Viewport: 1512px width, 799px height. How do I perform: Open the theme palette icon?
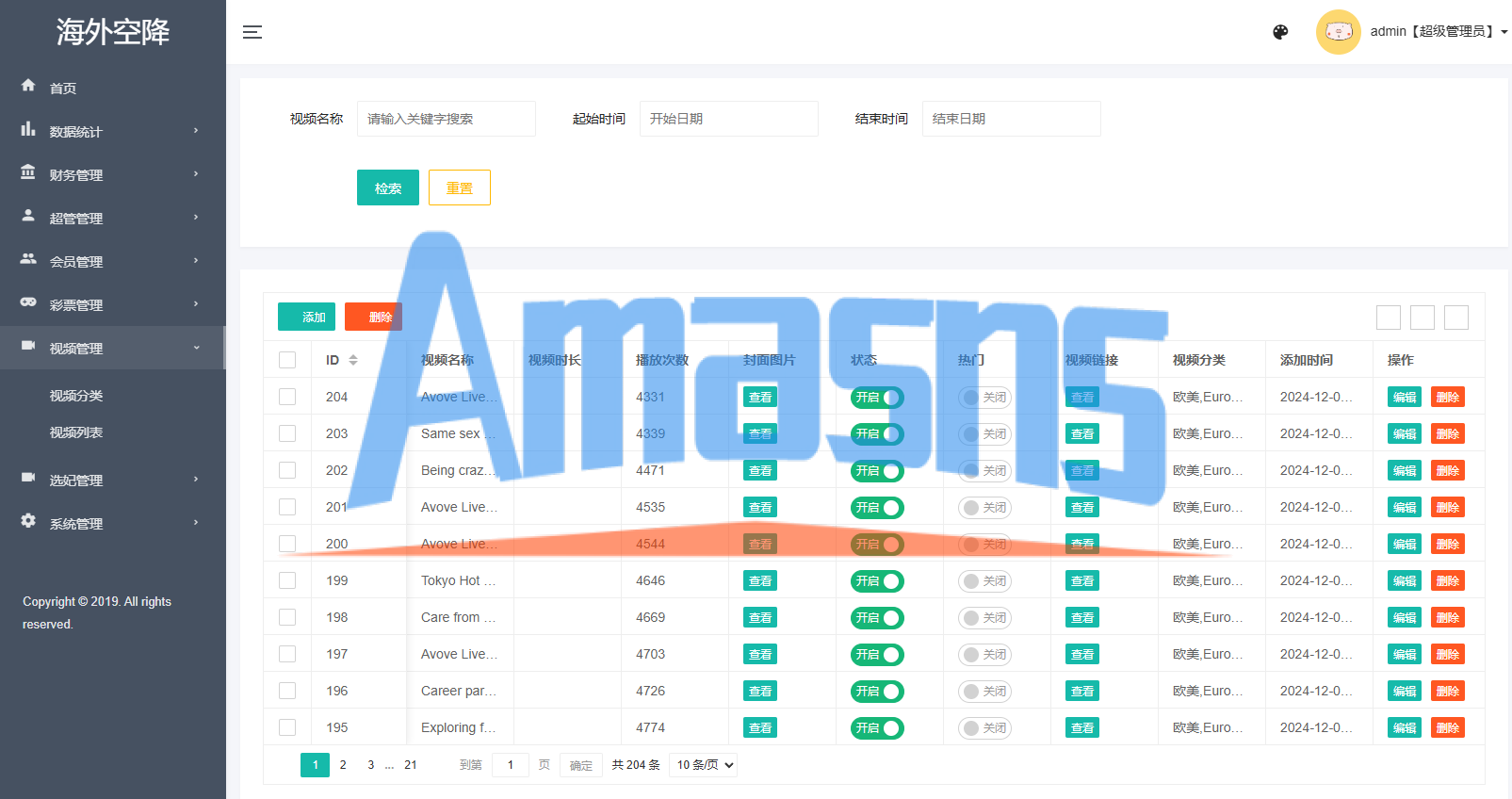pos(1280,32)
